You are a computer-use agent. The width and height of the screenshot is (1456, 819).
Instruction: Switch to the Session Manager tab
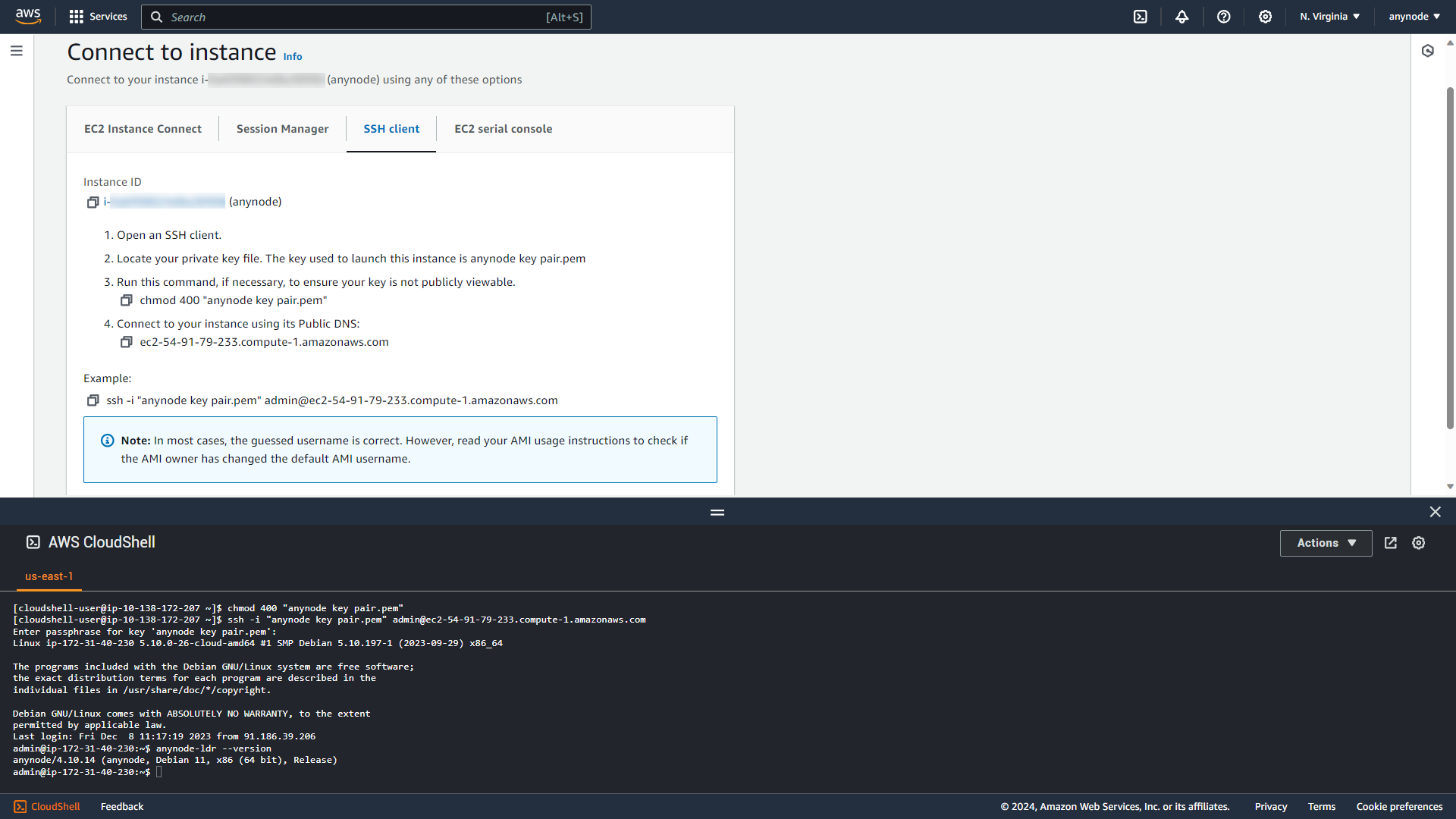pyautogui.click(x=282, y=129)
